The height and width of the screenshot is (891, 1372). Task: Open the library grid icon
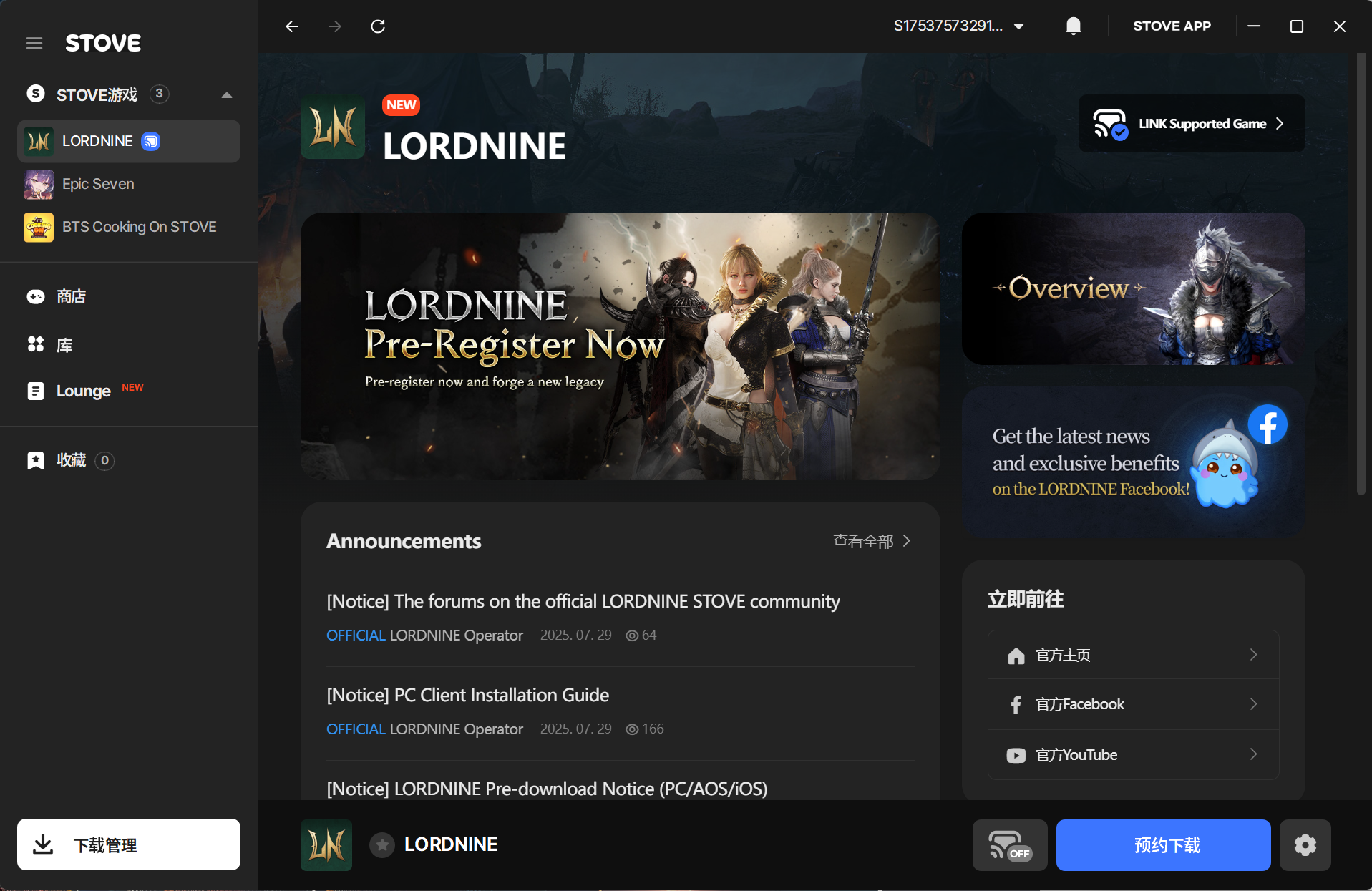36,344
